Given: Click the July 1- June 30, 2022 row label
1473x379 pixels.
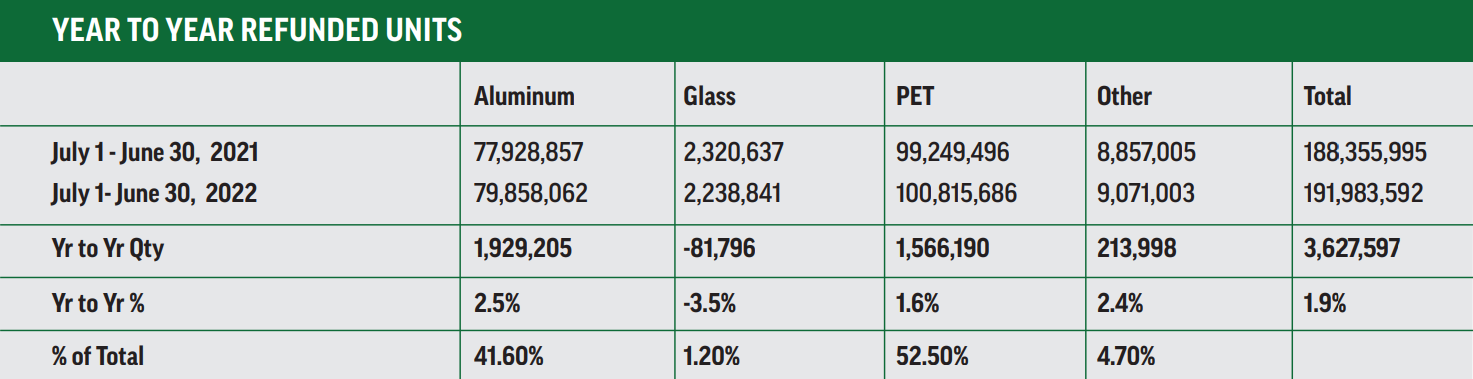Looking at the screenshot, I should (154, 192).
